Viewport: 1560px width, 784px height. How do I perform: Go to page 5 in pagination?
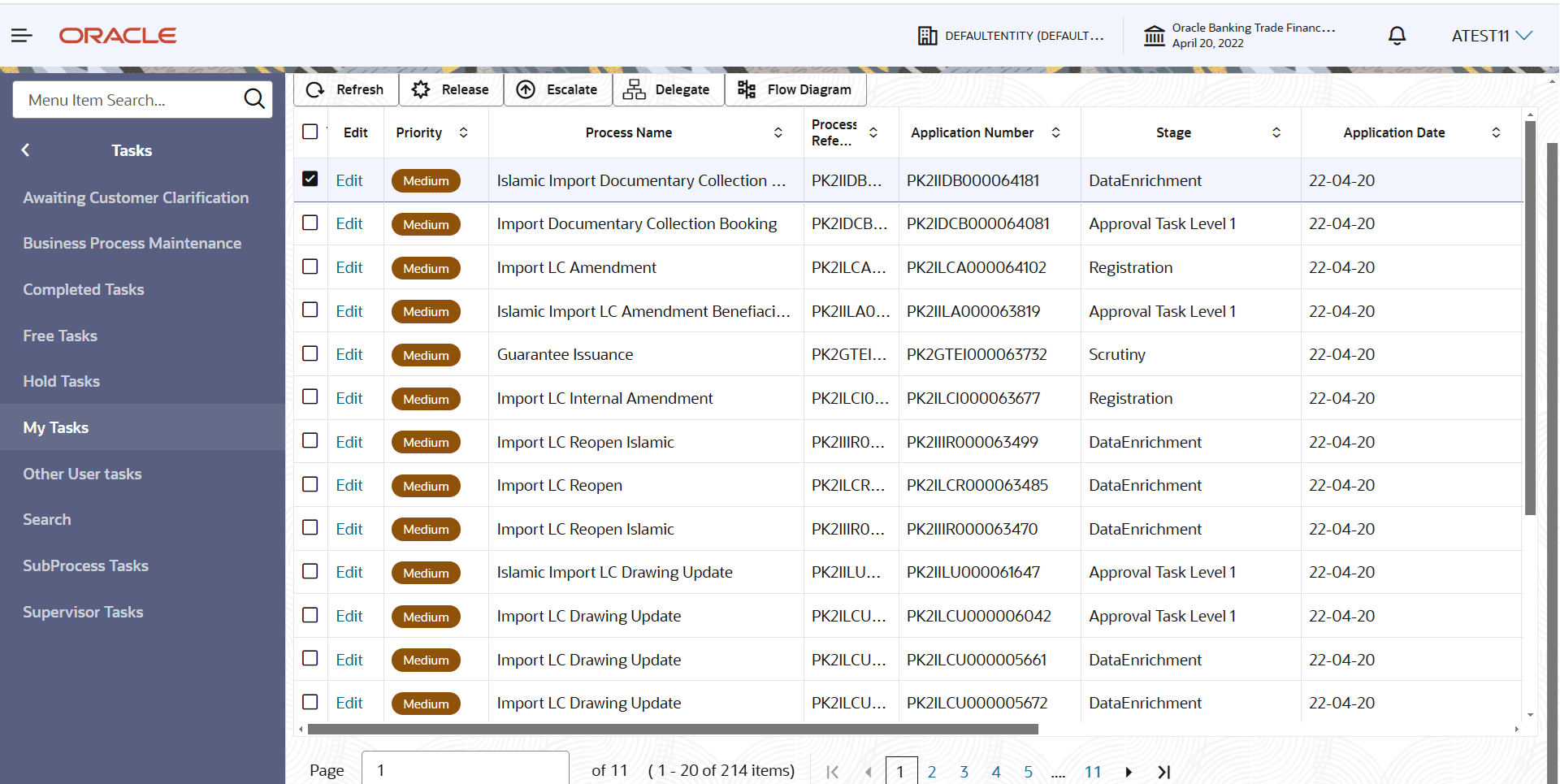(1028, 771)
